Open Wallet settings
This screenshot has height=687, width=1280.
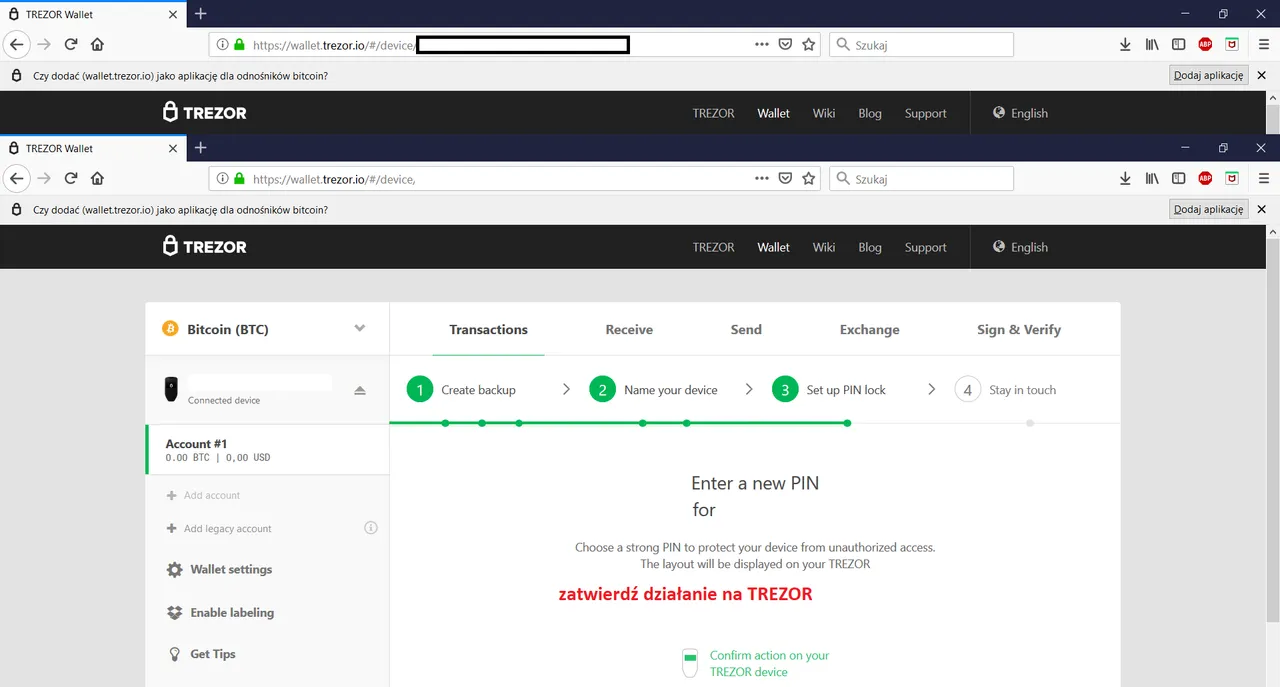pyautogui.click(x=219, y=569)
